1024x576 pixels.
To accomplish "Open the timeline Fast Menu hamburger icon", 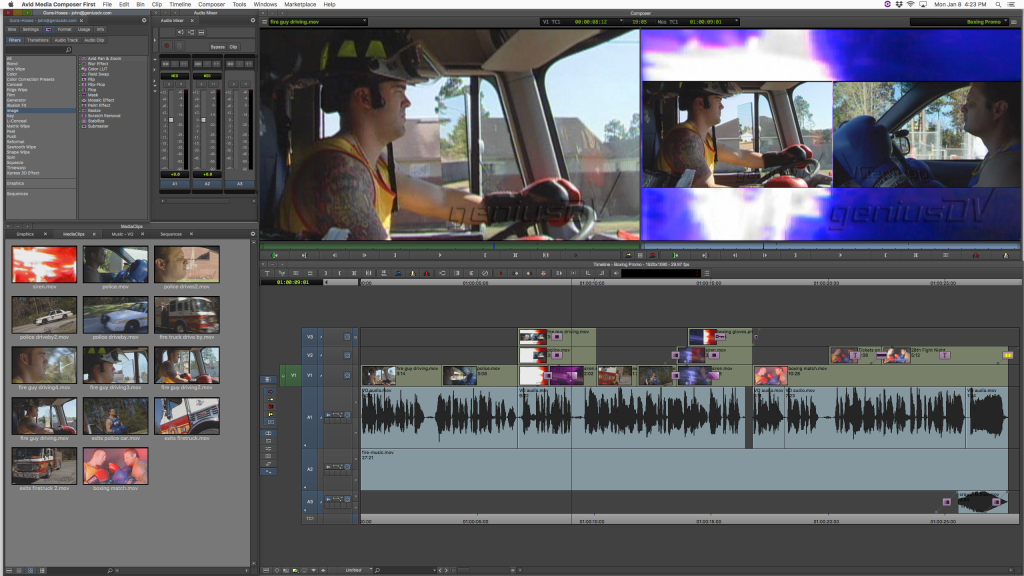I will point(706,273).
